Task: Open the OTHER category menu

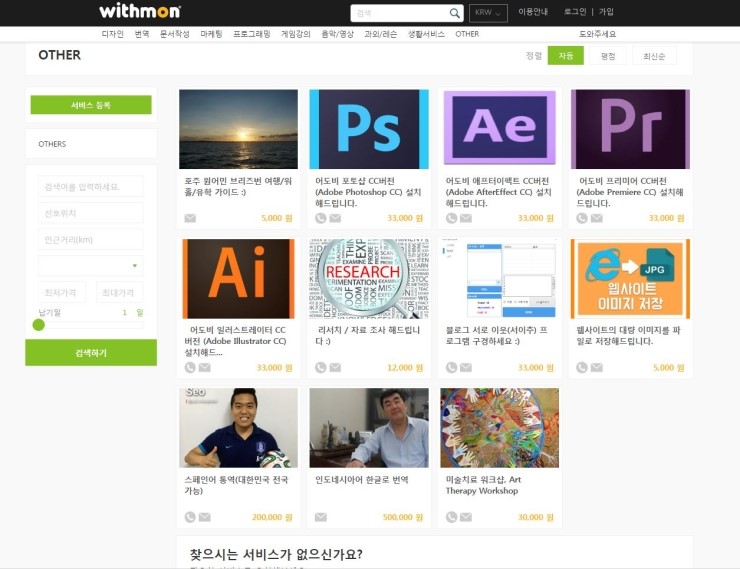Action: point(467,34)
